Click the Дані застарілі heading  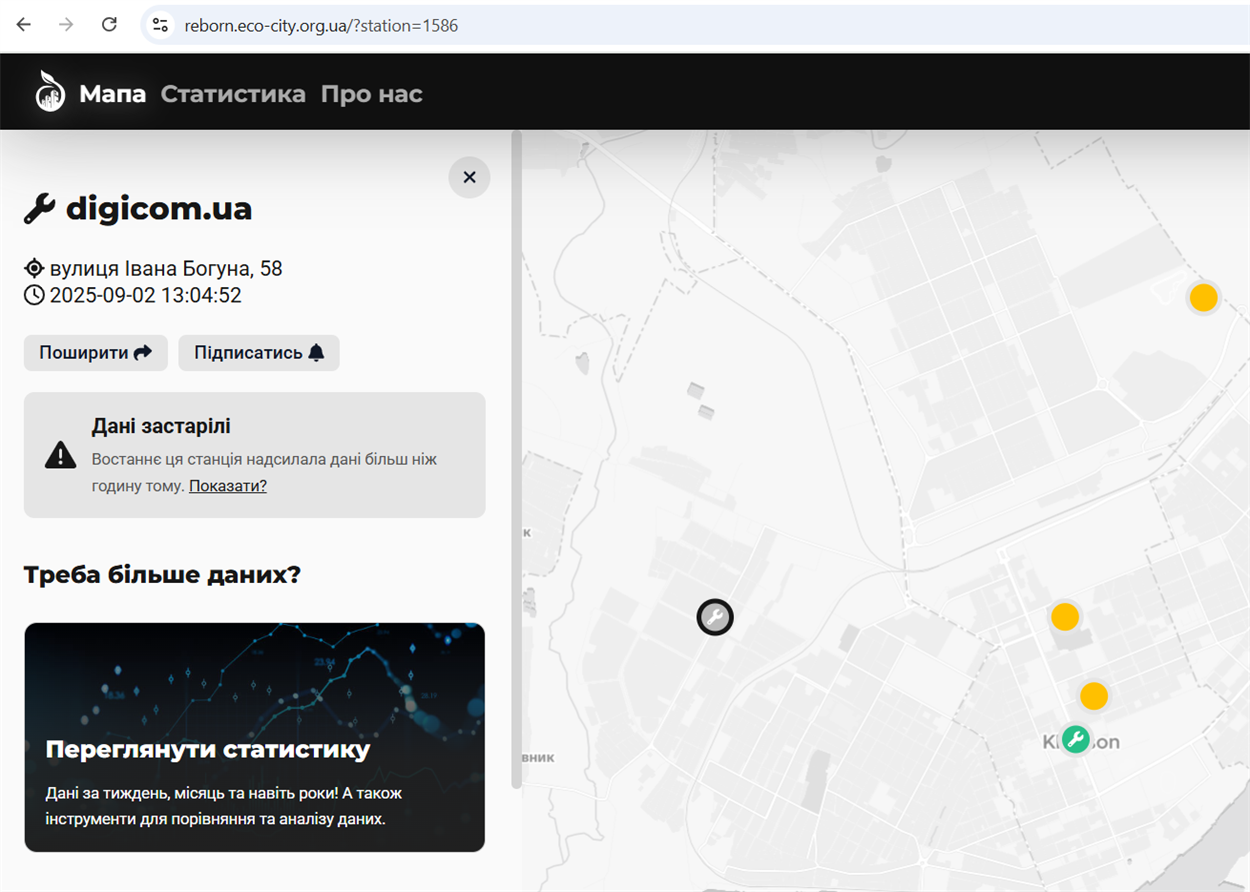pos(161,426)
